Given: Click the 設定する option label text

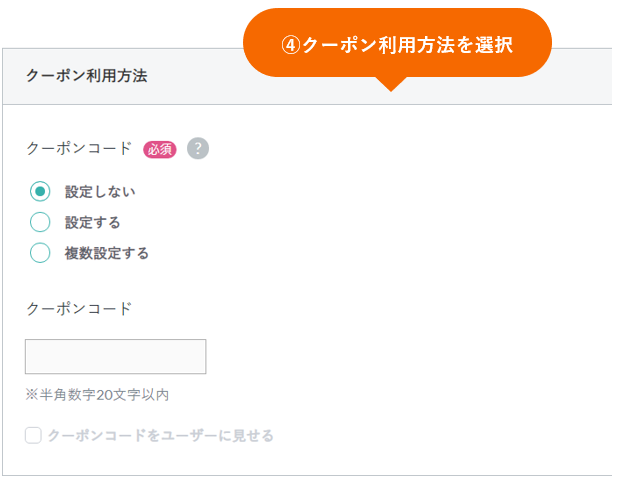Looking at the screenshot, I should (93, 222).
